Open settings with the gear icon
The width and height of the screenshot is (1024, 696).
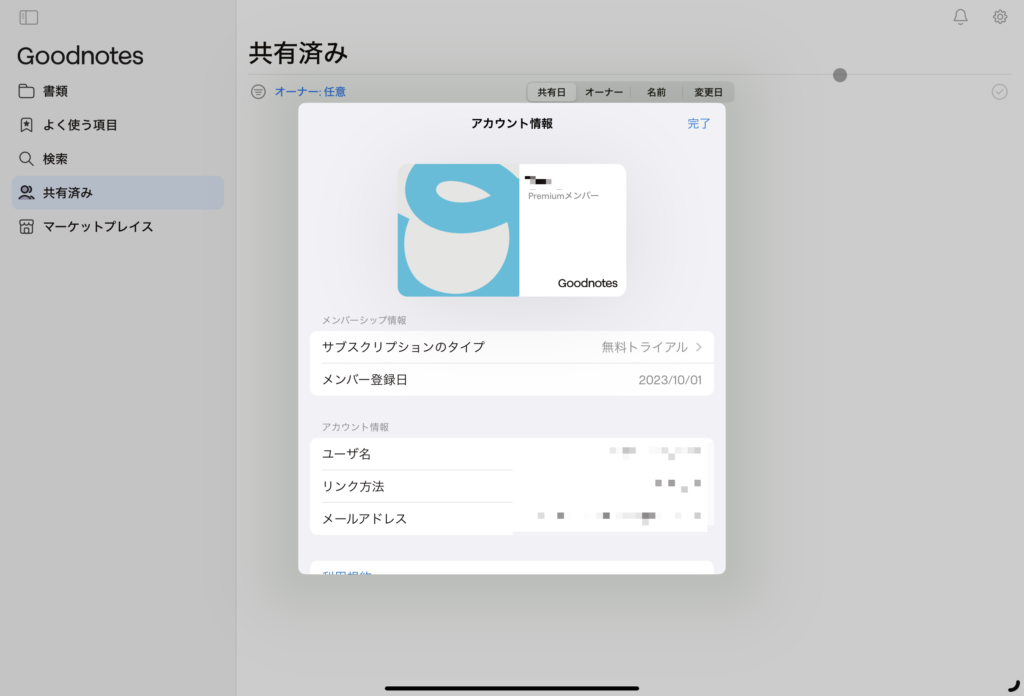point(998,16)
